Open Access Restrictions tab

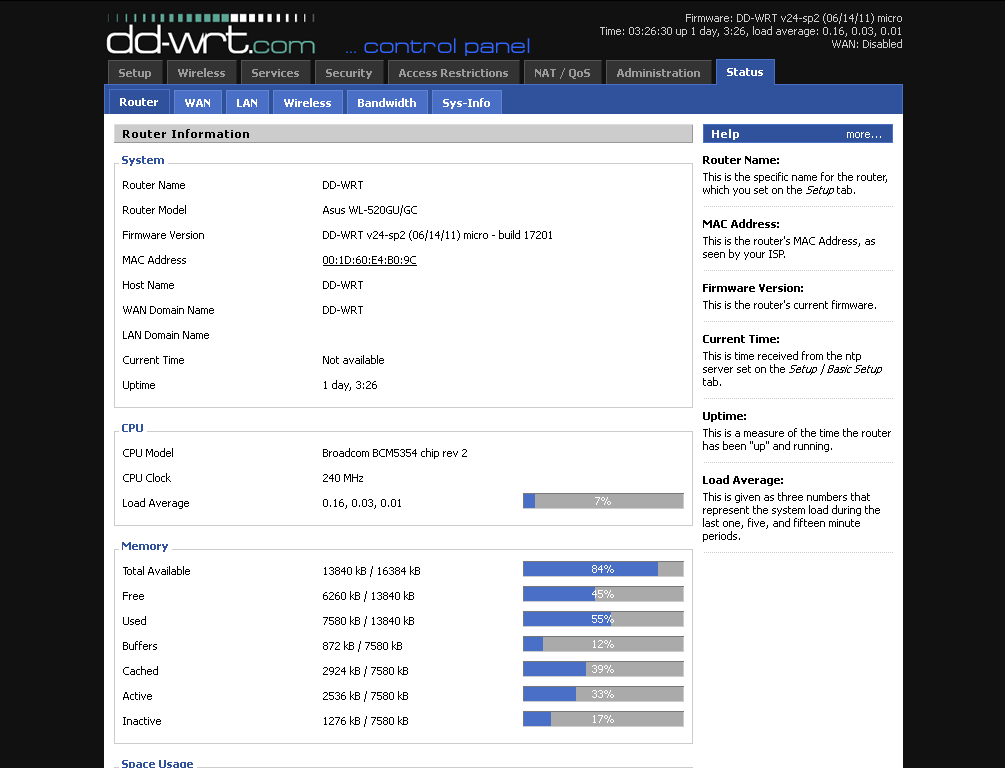tap(453, 72)
